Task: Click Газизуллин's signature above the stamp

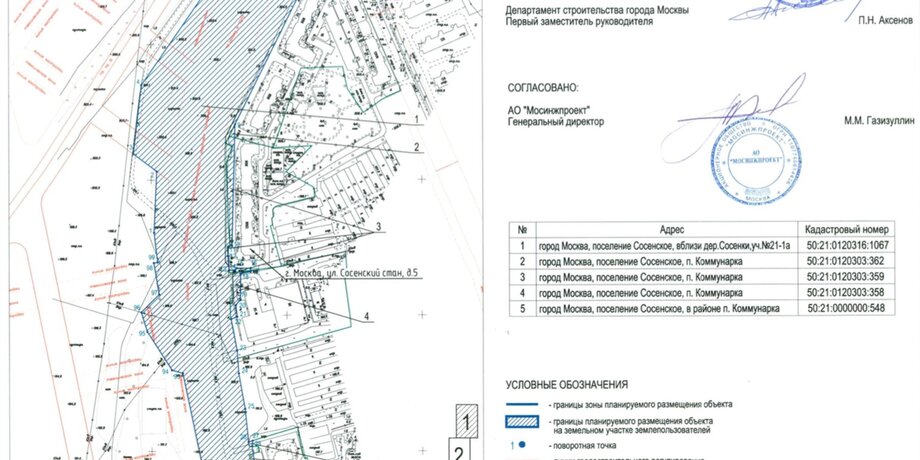Action: tap(740, 112)
